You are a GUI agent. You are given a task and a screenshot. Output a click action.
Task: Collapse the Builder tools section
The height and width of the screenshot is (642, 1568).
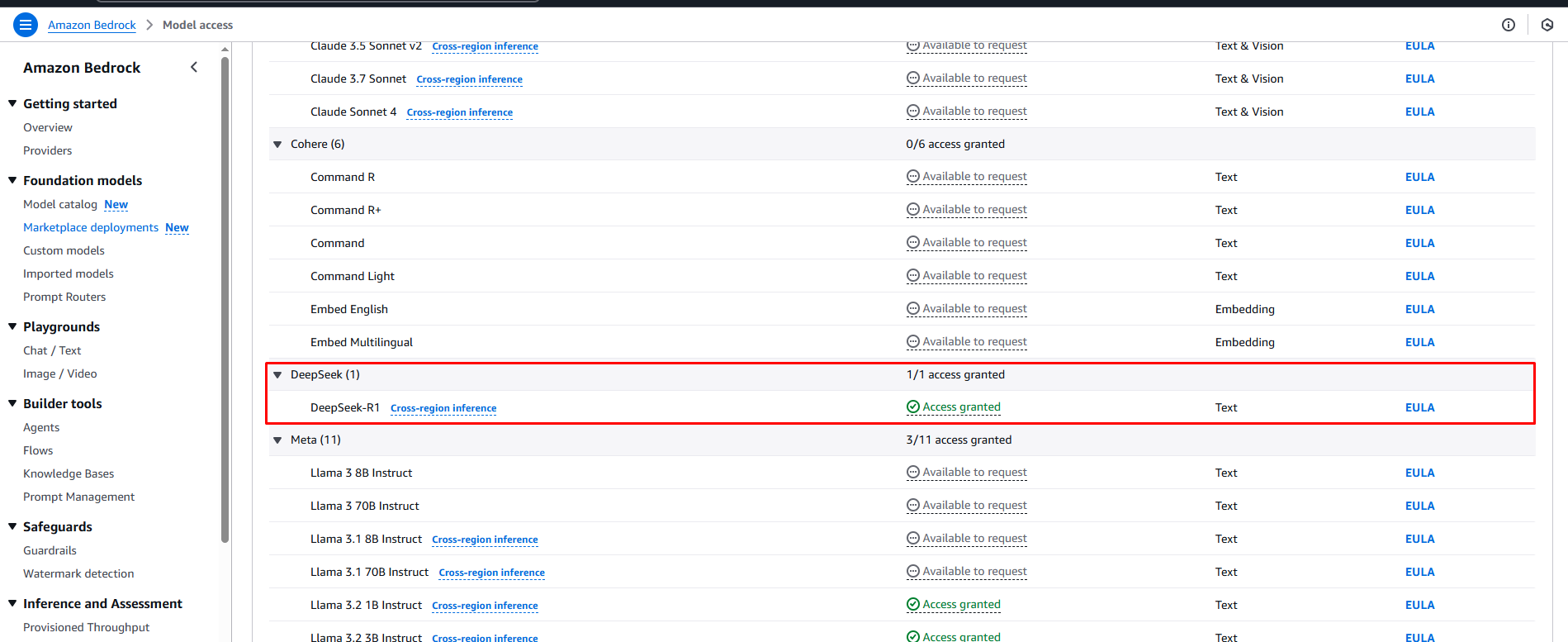tap(12, 403)
